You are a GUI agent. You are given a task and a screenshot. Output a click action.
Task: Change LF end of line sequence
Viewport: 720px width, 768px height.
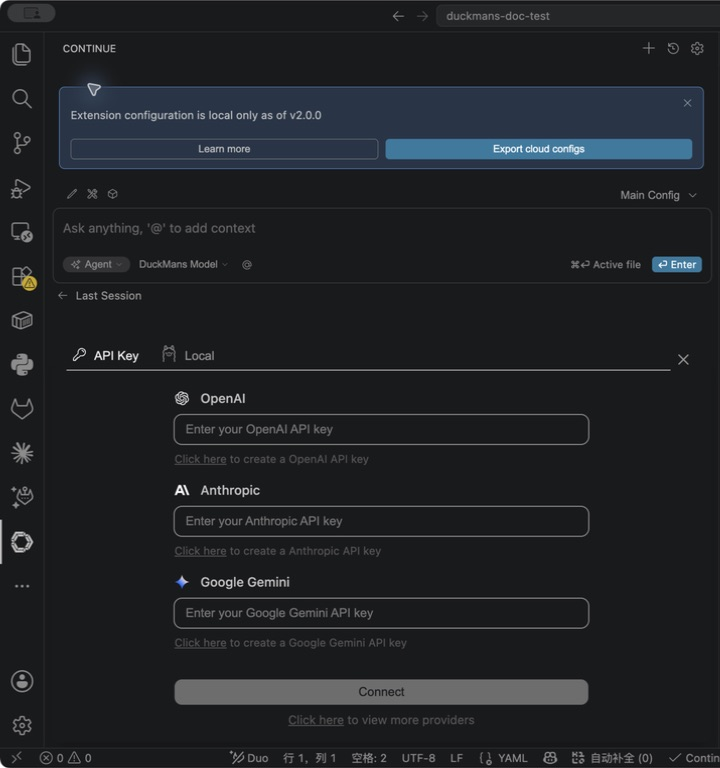coord(456,758)
